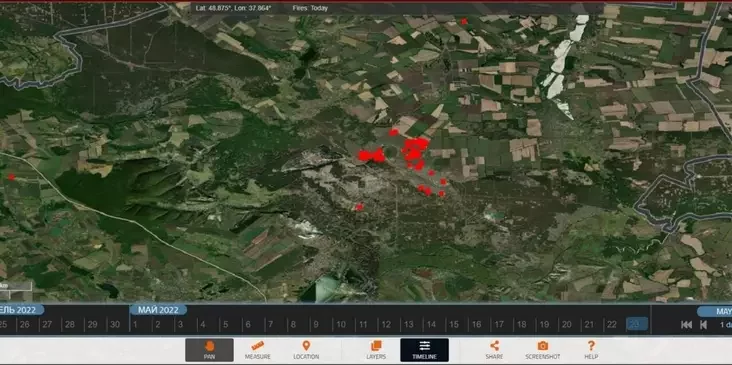The image size is (732, 365).
Task: Open the Layers panel
Action: point(376,350)
